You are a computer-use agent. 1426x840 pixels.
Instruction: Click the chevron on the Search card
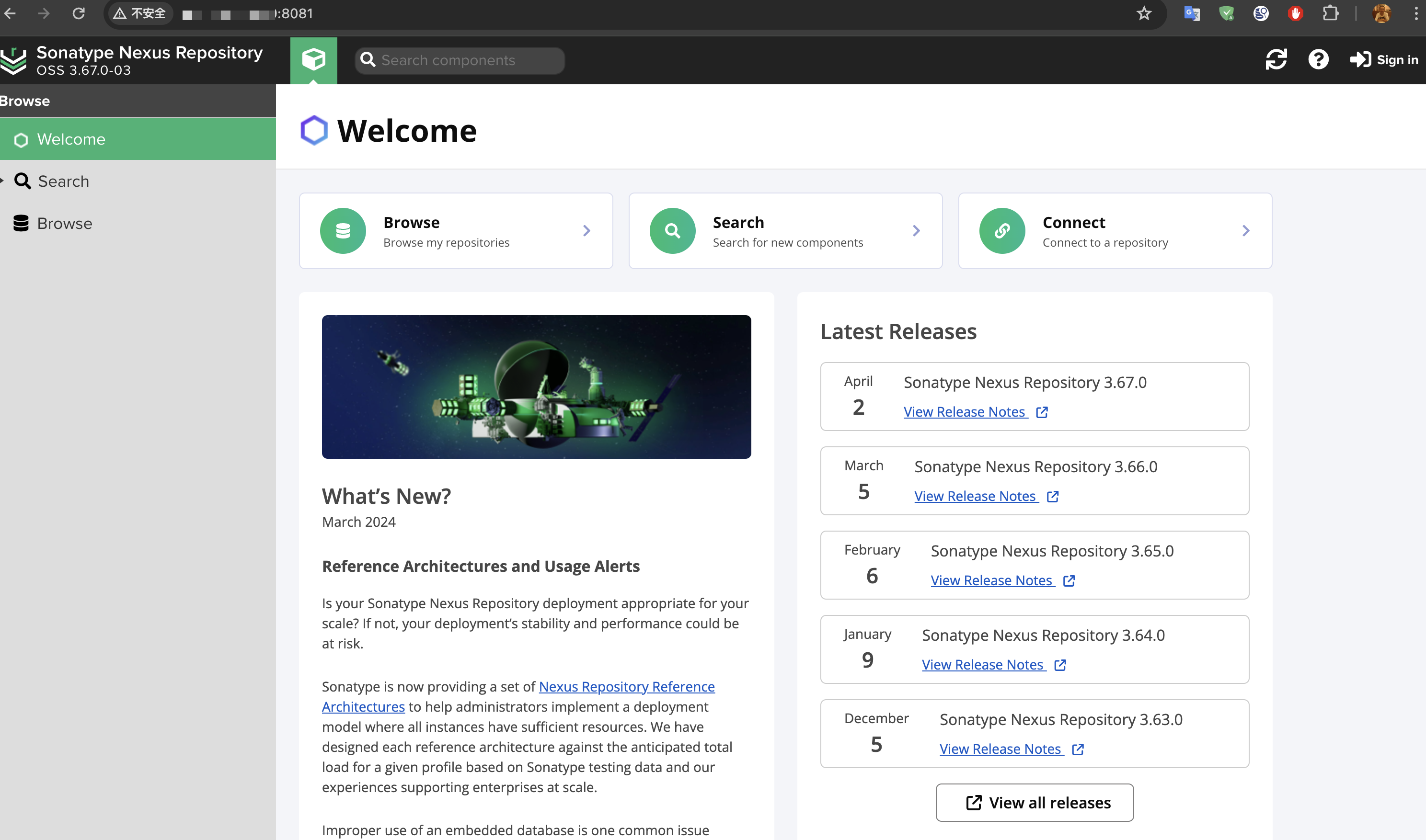916,231
